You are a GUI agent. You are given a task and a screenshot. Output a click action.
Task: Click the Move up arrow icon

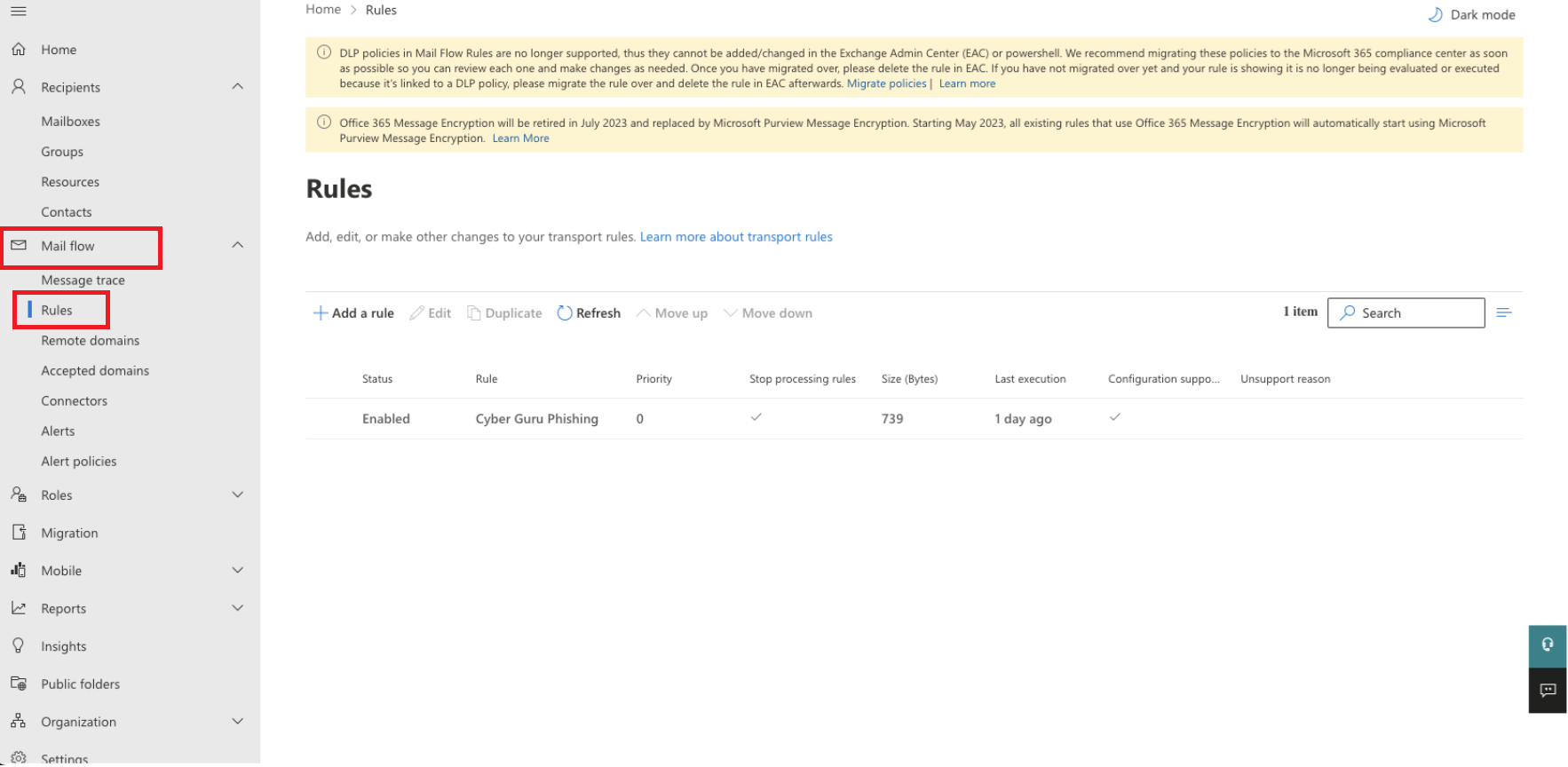[x=644, y=313]
